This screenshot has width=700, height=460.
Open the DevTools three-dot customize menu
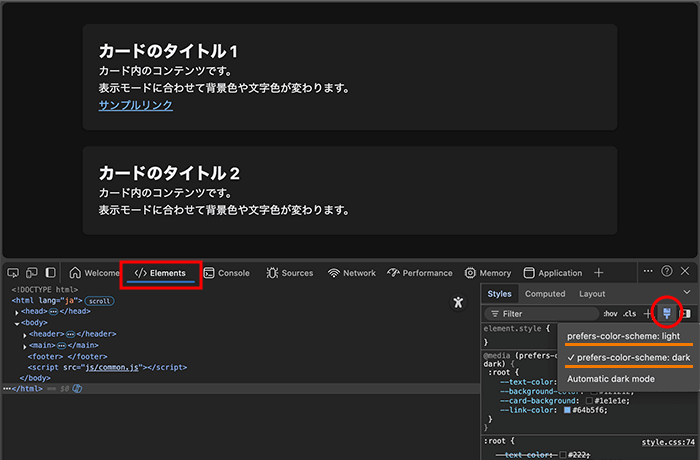coord(648,271)
